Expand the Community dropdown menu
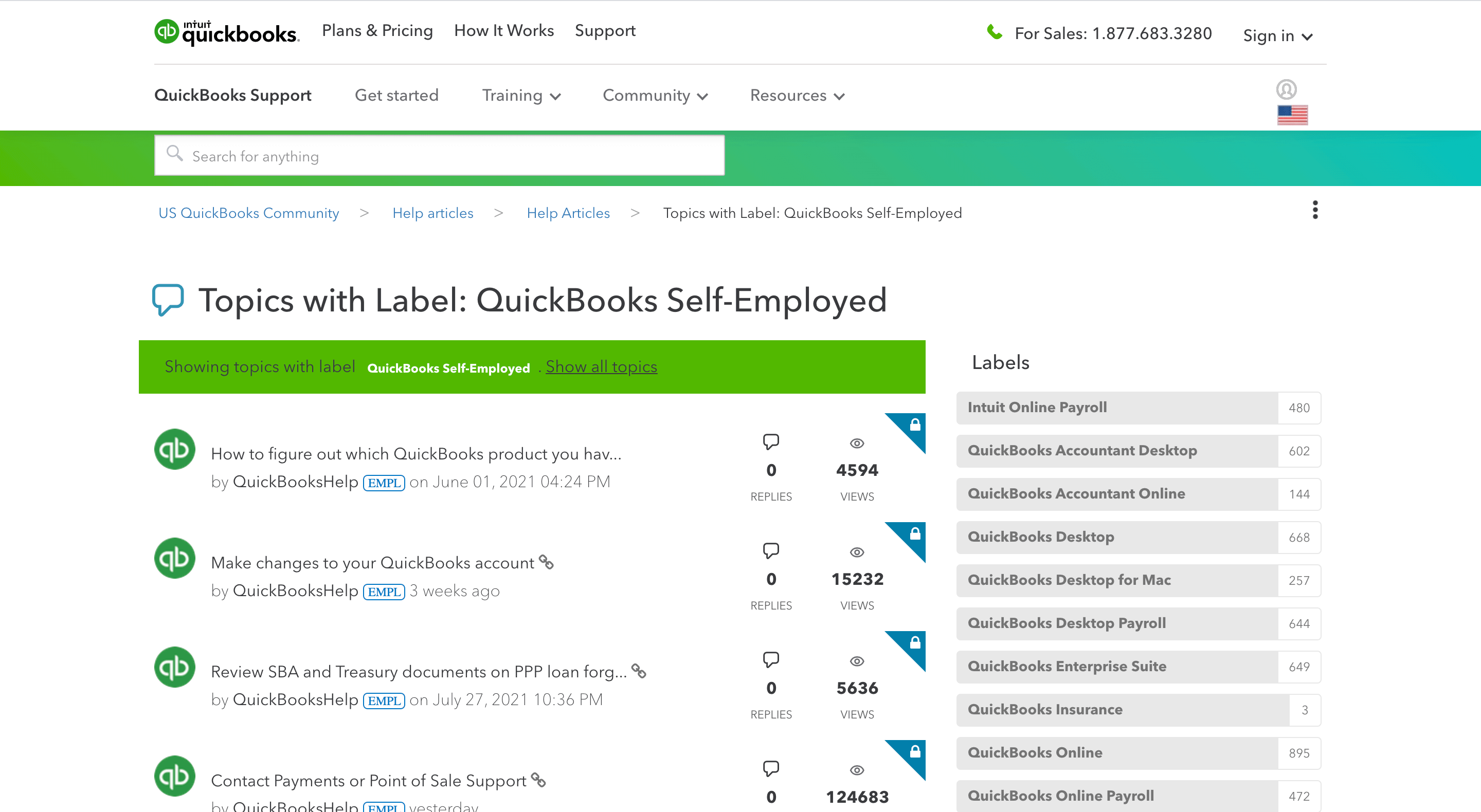1481x812 pixels. [x=655, y=96]
